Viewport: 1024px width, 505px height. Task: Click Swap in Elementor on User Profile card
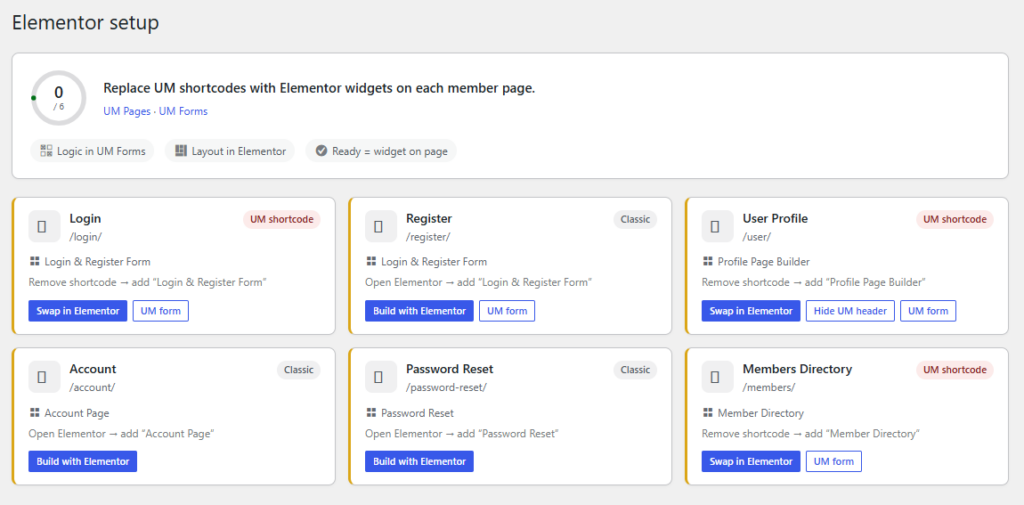pyautogui.click(x=751, y=311)
